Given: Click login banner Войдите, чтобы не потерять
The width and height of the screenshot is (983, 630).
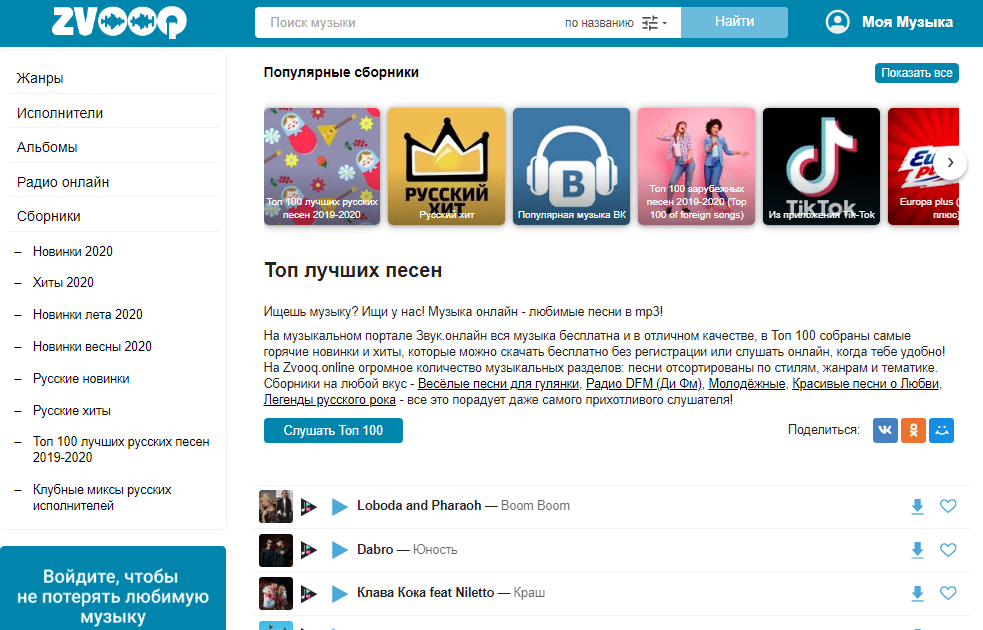Looking at the screenshot, I should [x=113, y=588].
